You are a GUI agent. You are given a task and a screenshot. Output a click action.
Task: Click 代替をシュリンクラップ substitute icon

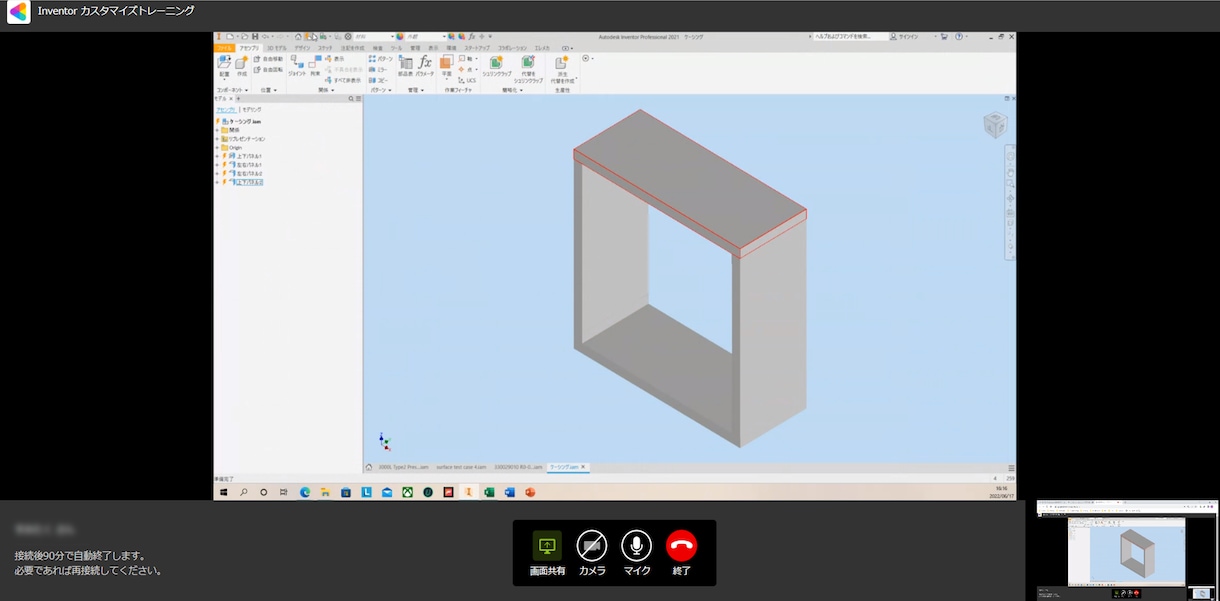point(528,63)
